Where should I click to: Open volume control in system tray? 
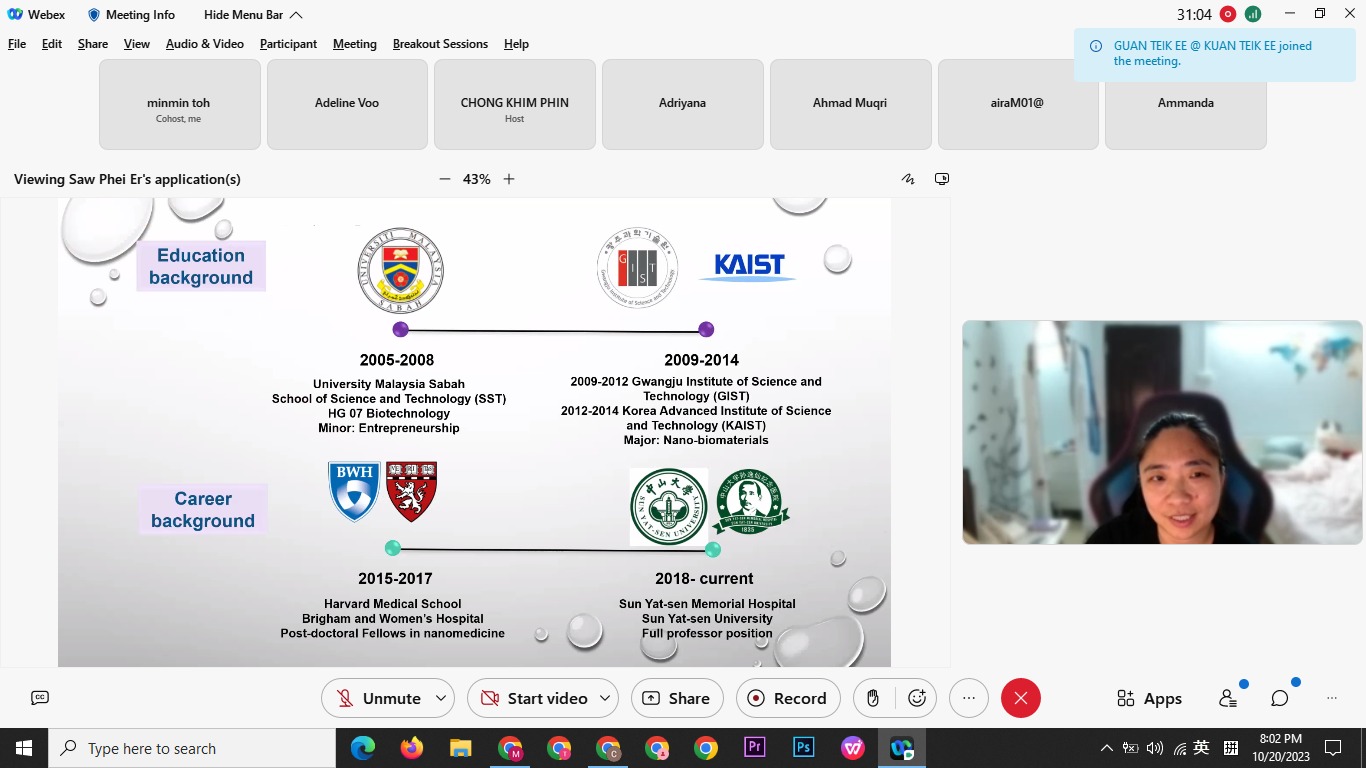1155,748
